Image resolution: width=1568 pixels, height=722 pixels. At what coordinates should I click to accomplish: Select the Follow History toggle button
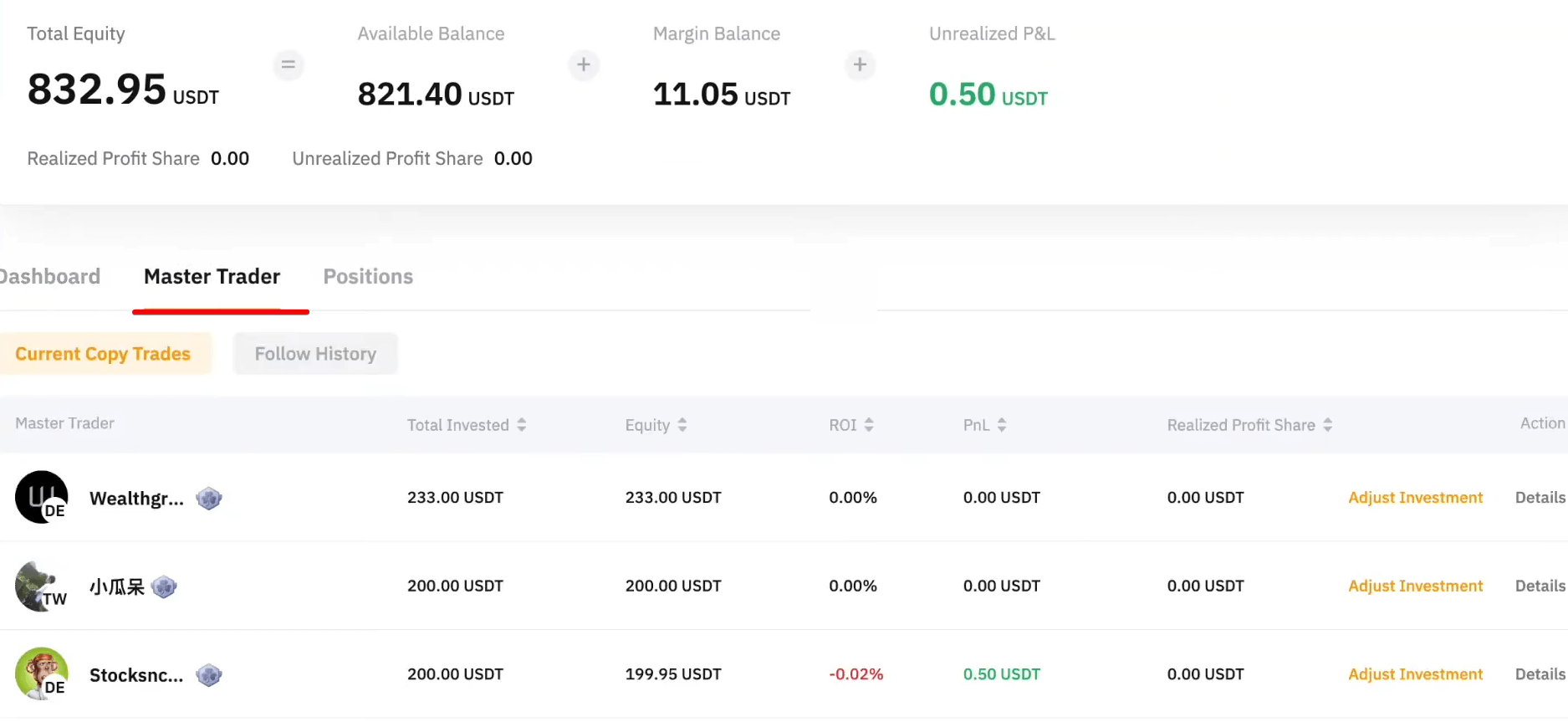[315, 354]
